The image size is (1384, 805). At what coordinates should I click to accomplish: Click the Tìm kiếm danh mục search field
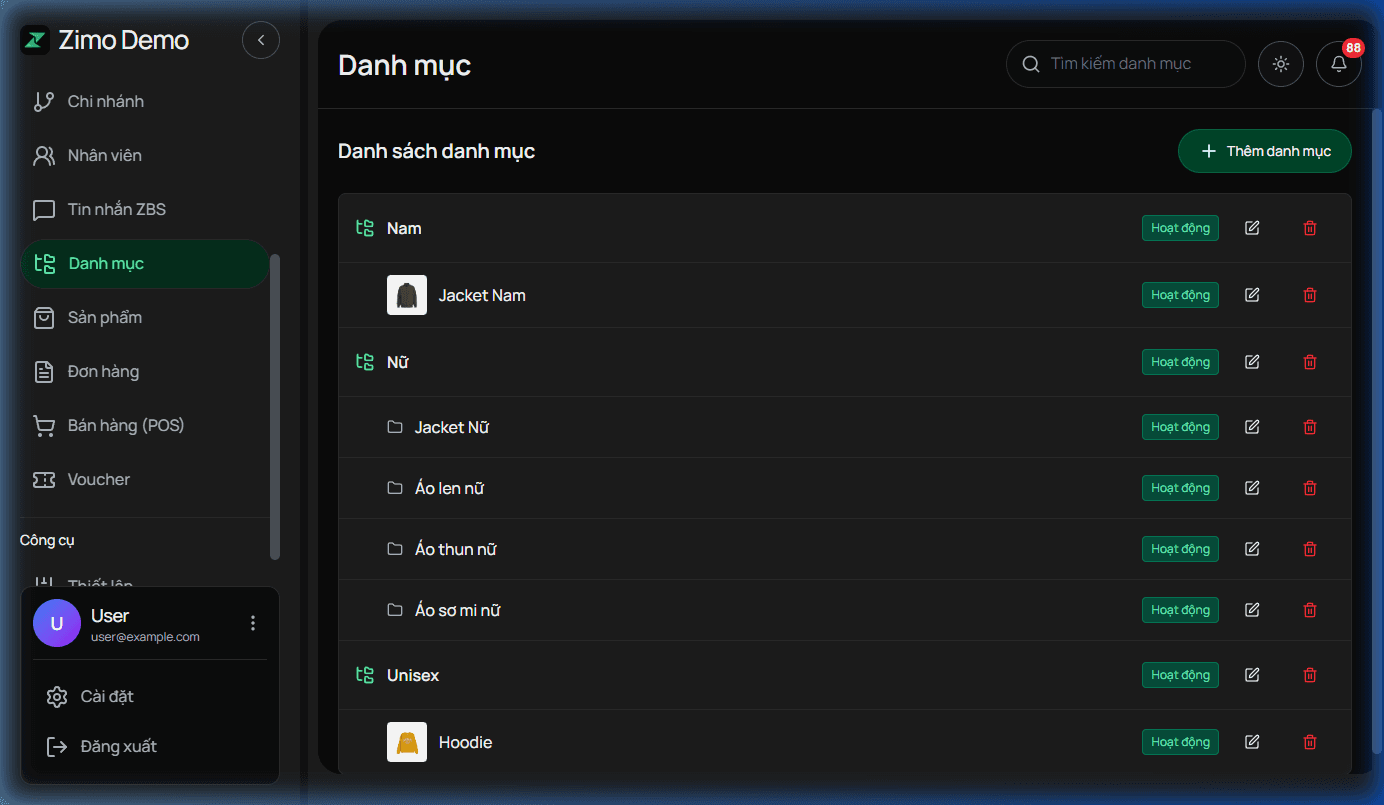point(1136,64)
